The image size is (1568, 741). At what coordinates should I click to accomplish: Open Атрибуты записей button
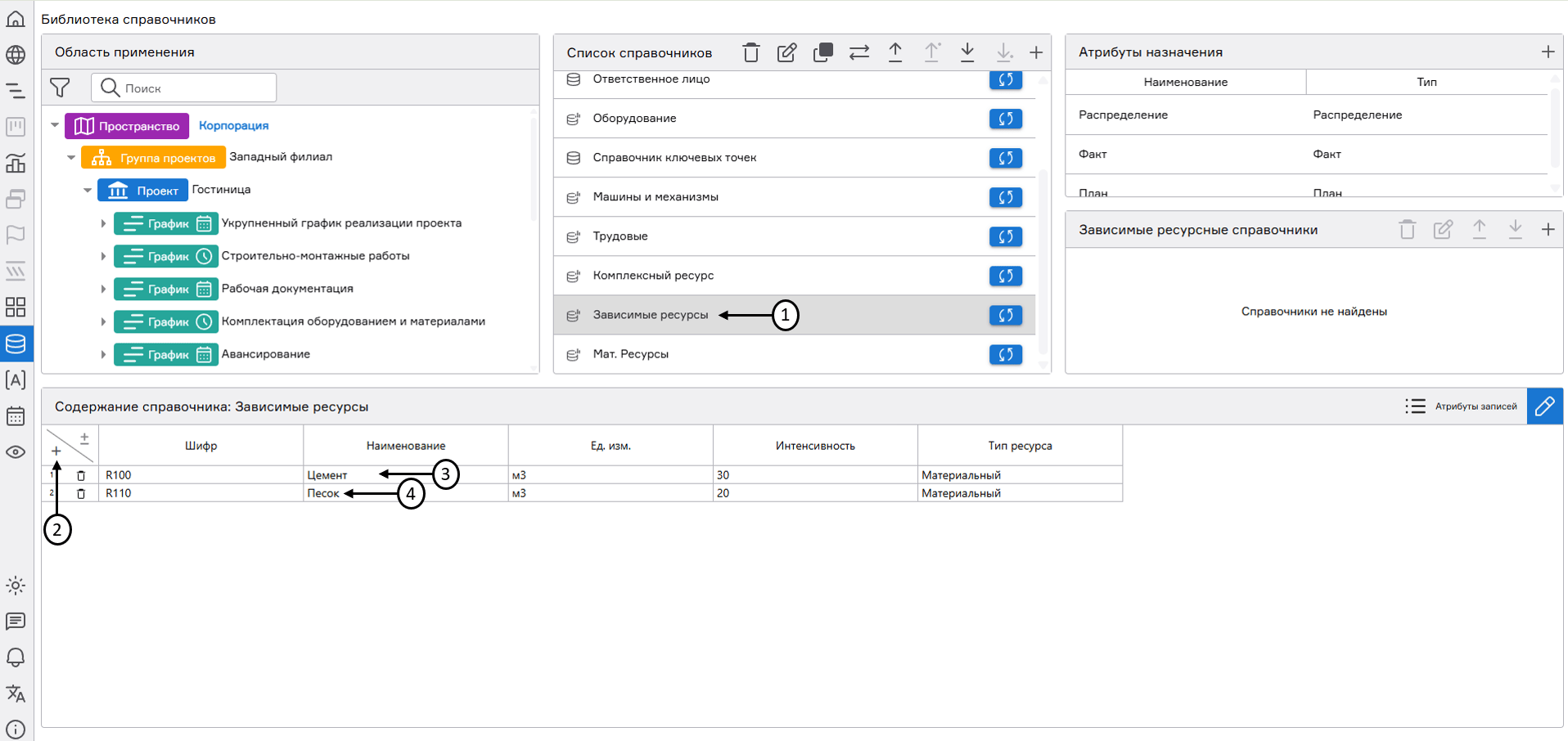coord(1462,406)
